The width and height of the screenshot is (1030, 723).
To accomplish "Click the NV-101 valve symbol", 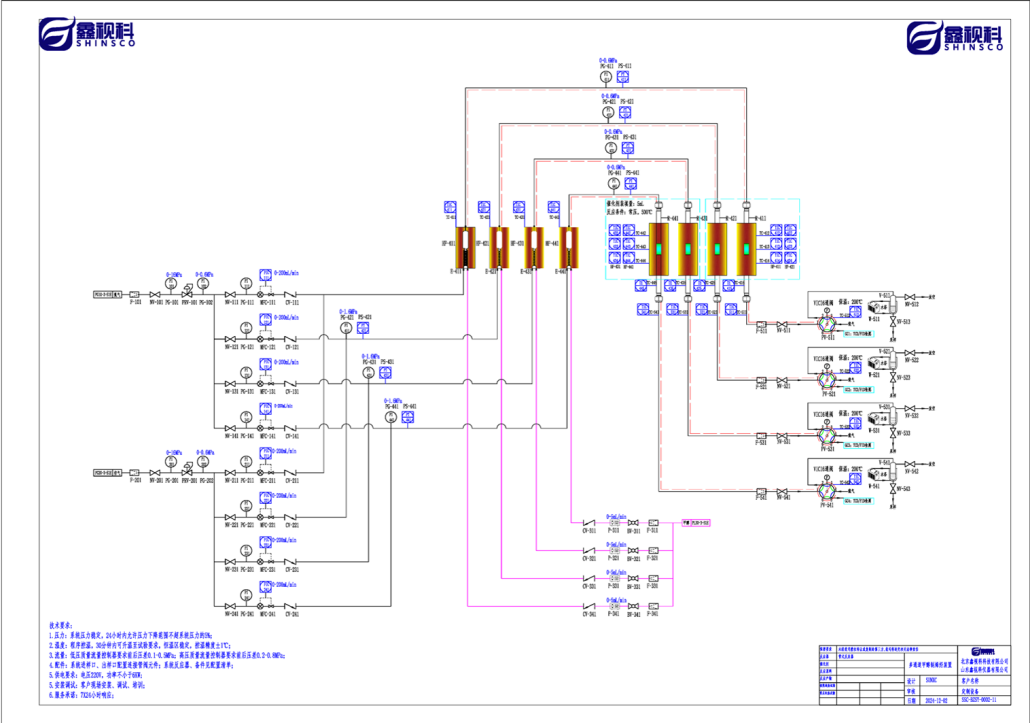I will (154, 295).
